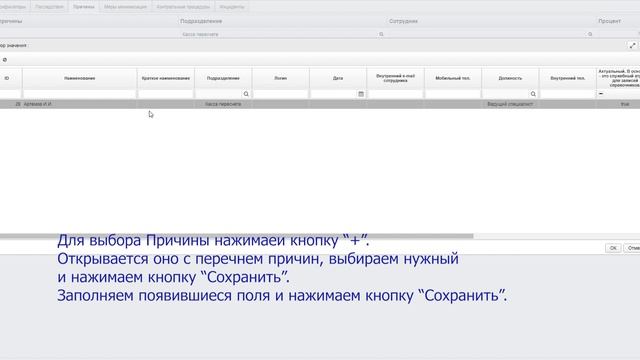Click the search icon in background Подразделение field
This screenshot has width=640, height=360.
click(381, 34)
